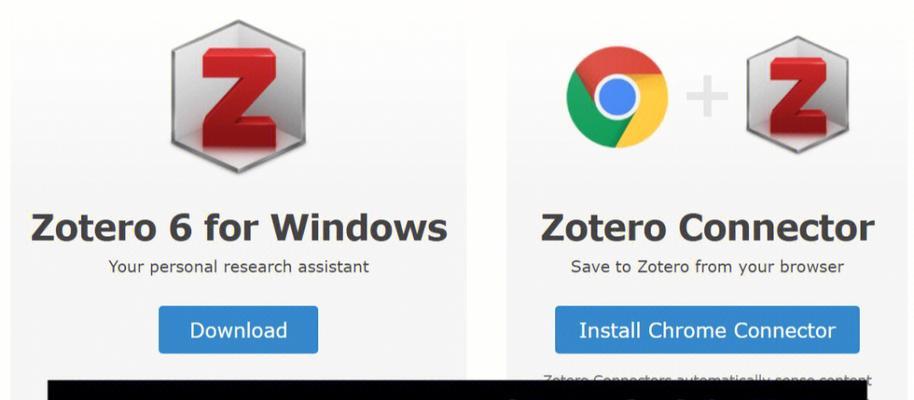Image resolution: width=914 pixels, height=400 pixels.
Task: Click the number 6 in Zotero heading
Action: [x=178, y=228]
